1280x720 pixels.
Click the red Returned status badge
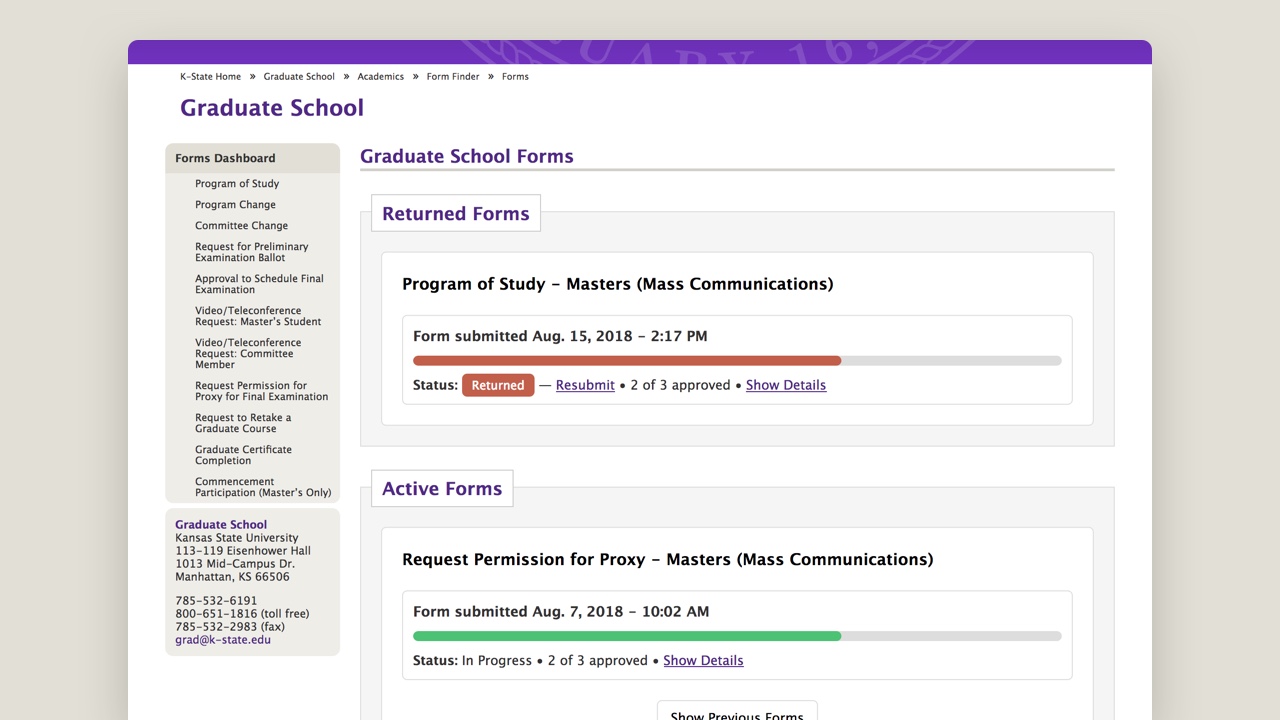pyautogui.click(x=498, y=384)
